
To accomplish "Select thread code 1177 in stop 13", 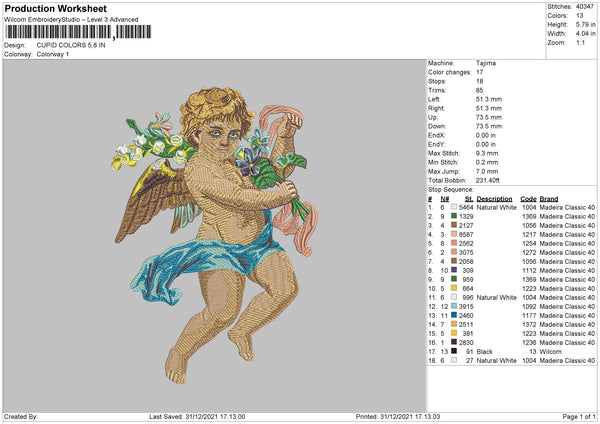I will click(529, 316).
